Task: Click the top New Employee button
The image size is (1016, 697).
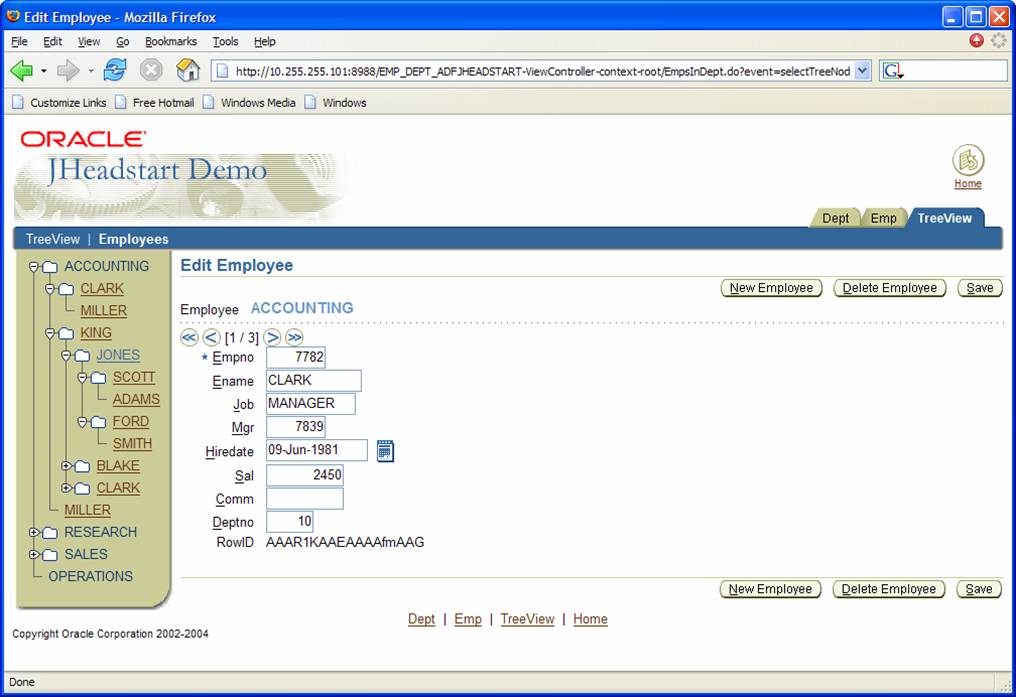Action: pyautogui.click(x=770, y=288)
